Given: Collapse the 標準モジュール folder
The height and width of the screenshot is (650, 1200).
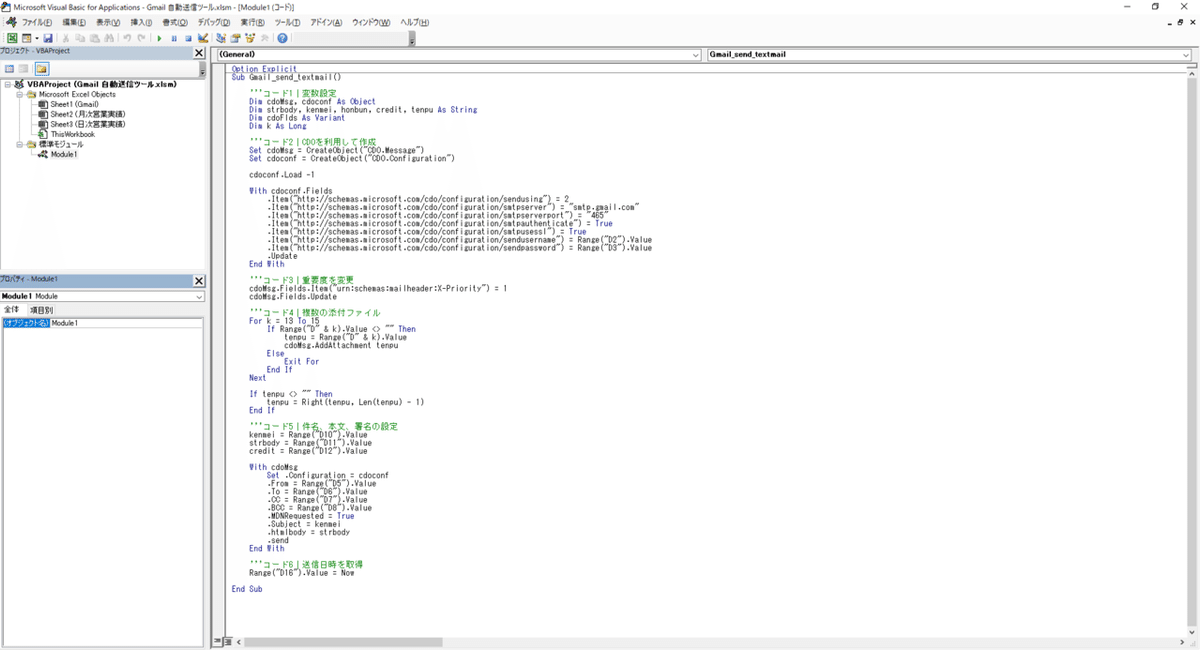Looking at the screenshot, I should [20, 144].
